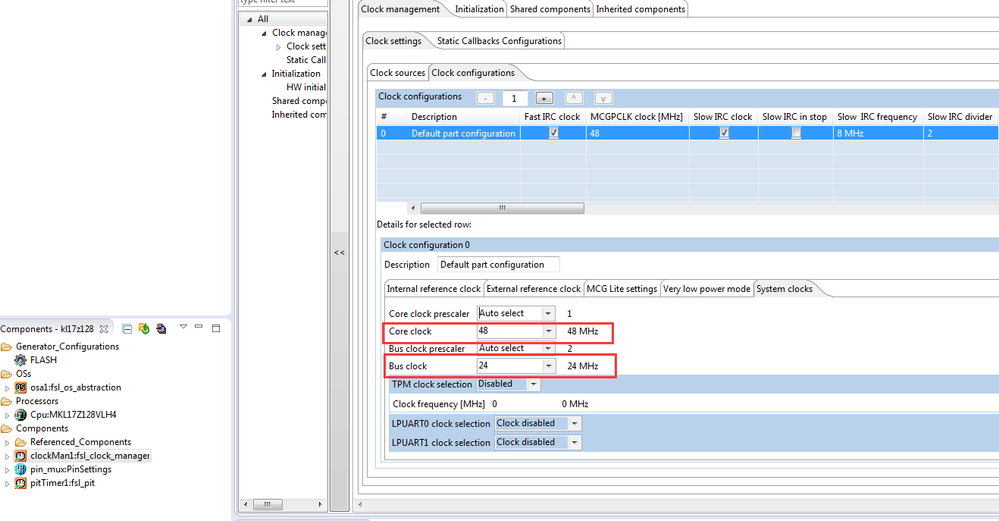Open the TPM clock selection dropdown
Viewport: 999px width, 521px height.
coord(534,384)
